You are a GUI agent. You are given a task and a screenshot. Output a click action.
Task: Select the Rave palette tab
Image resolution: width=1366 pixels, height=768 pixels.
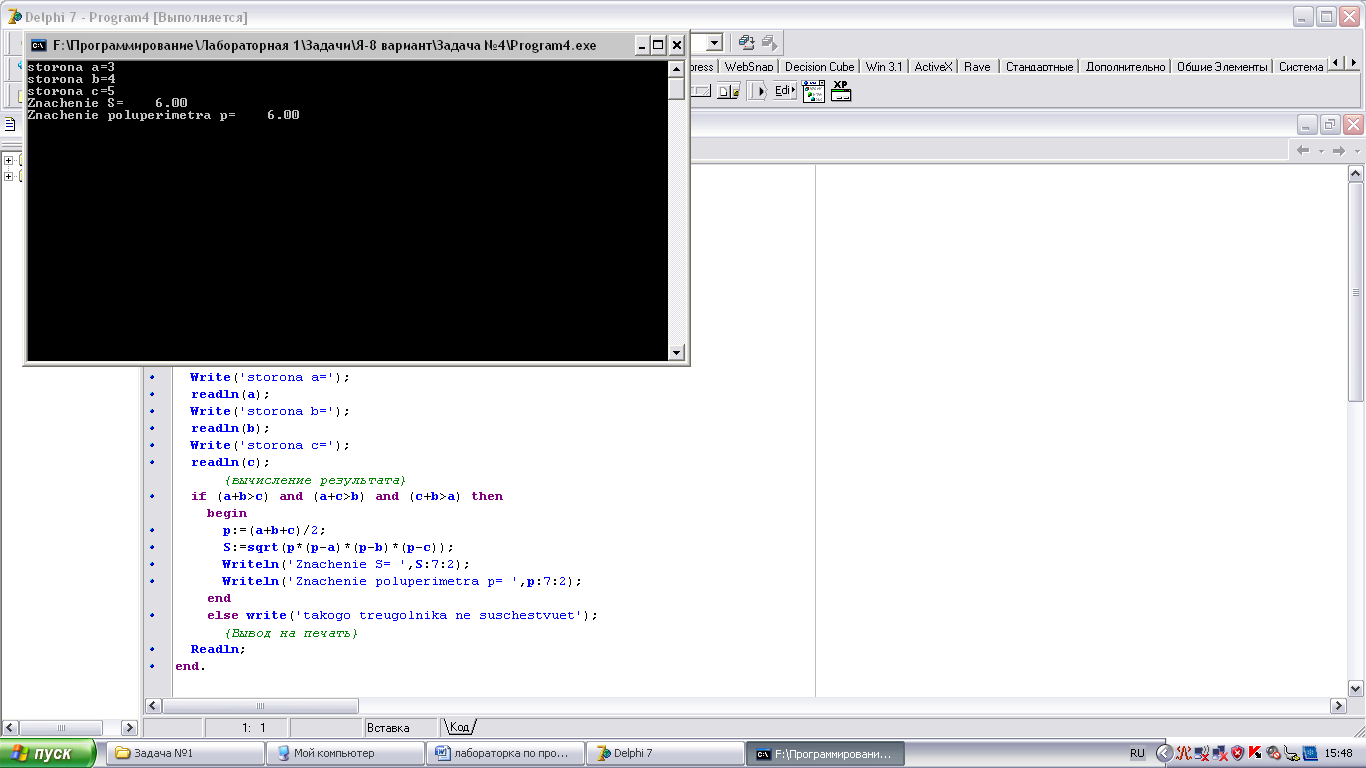[x=977, y=66]
